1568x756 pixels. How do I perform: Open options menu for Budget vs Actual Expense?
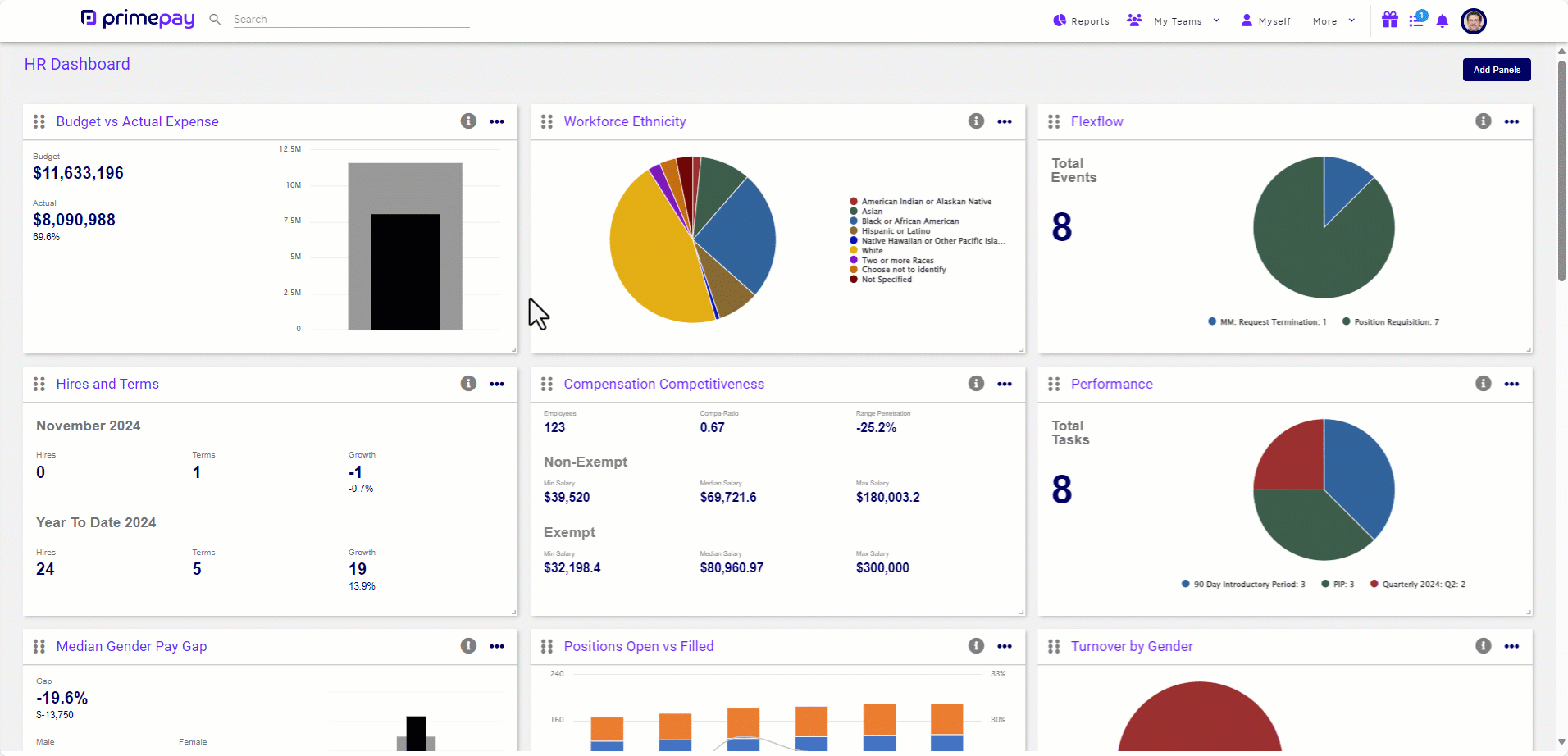pyautogui.click(x=497, y=121)
